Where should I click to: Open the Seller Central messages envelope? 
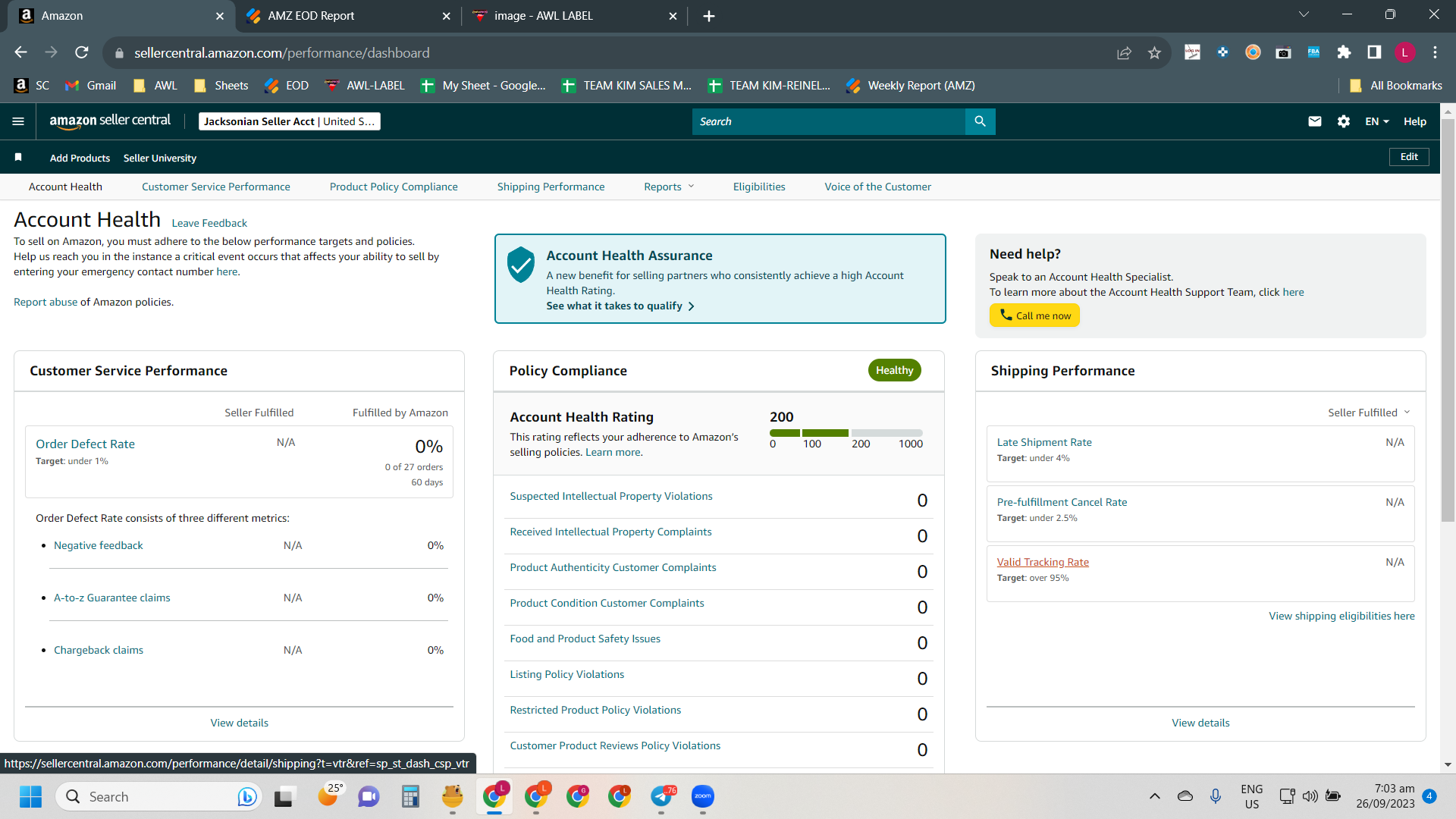coord(1315,121)
